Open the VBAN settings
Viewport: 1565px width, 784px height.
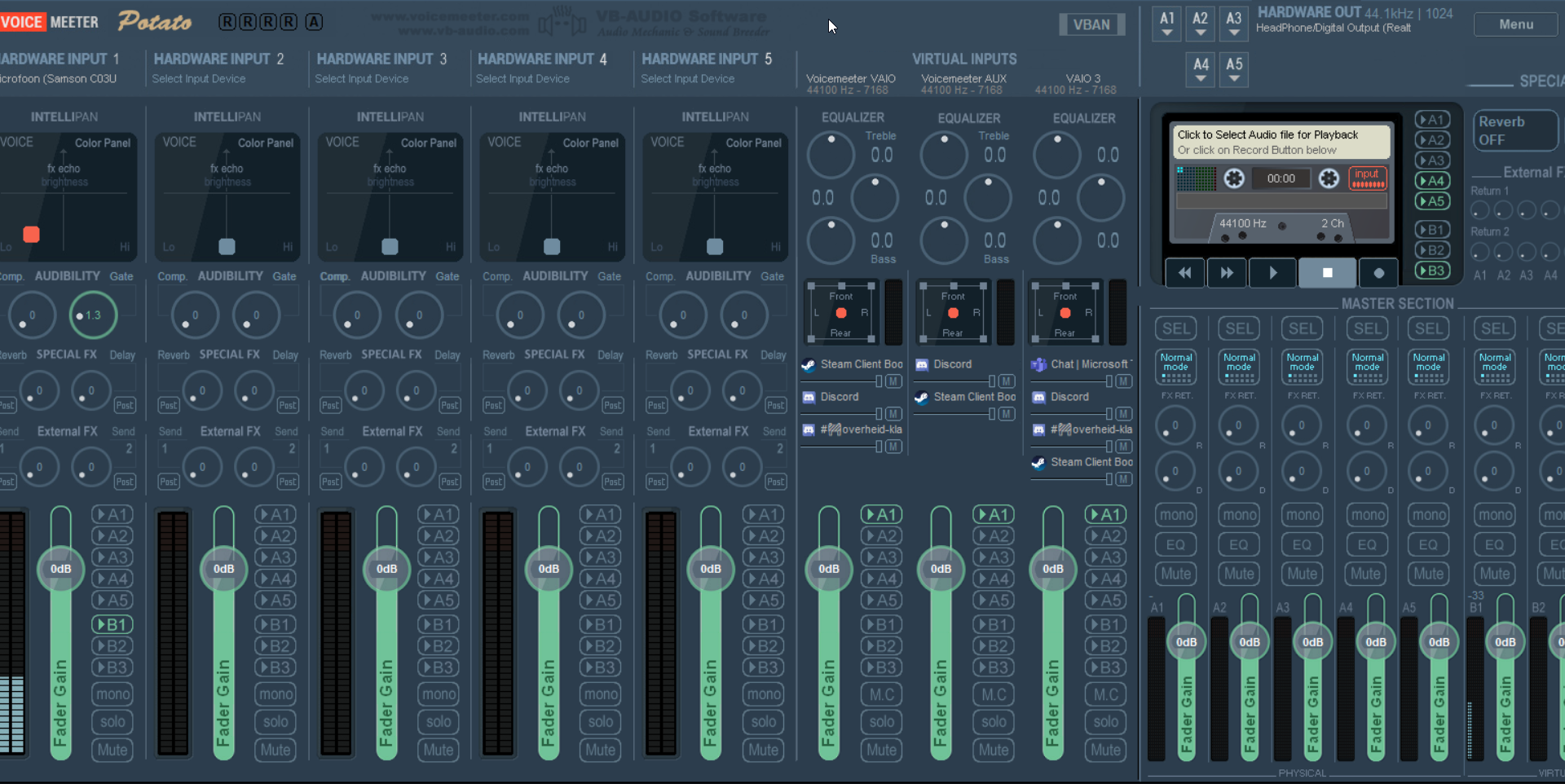pyautogui.click(x=1091, y=24)
